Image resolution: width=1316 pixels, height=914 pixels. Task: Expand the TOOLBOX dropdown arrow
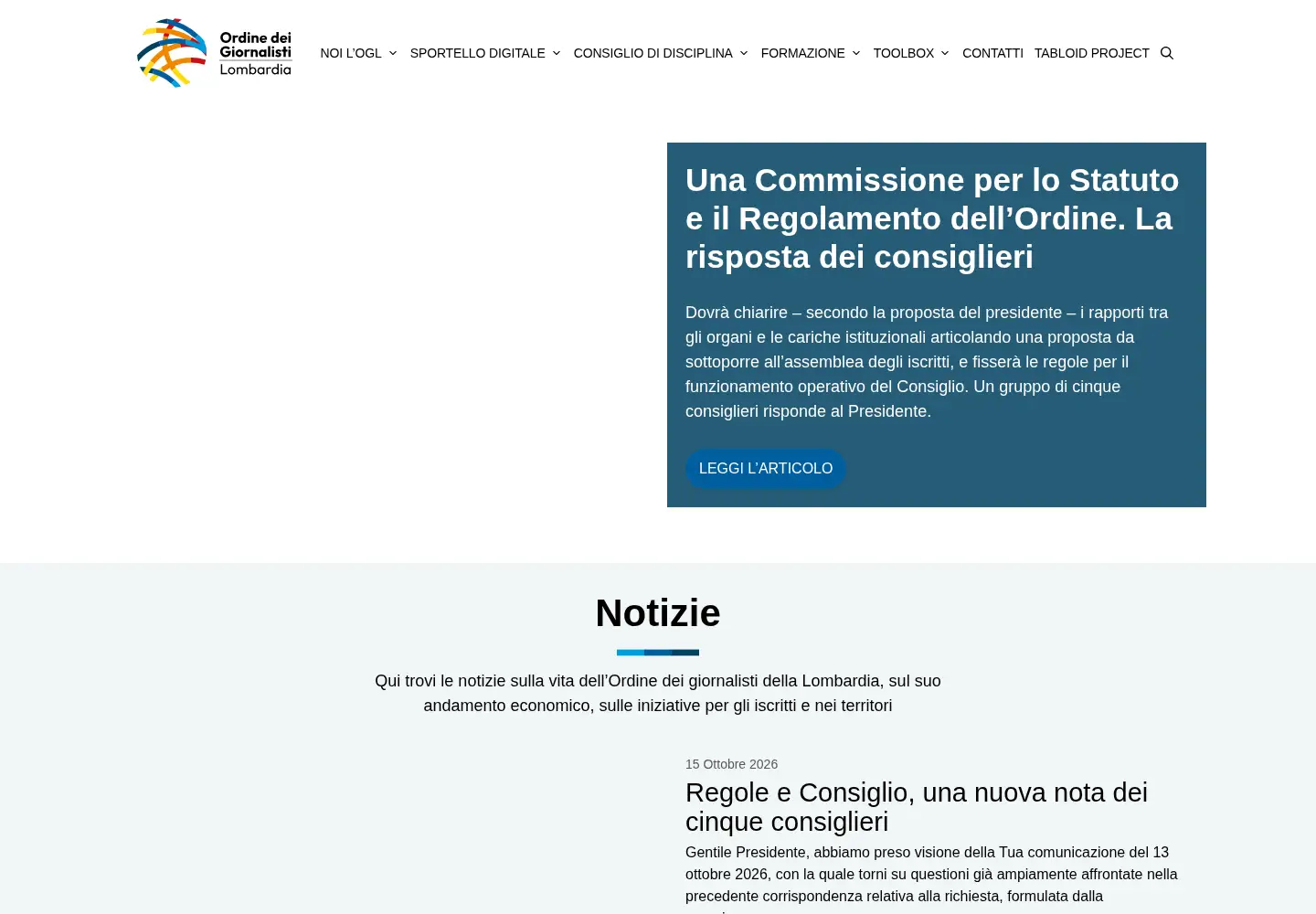coord(945,53)
